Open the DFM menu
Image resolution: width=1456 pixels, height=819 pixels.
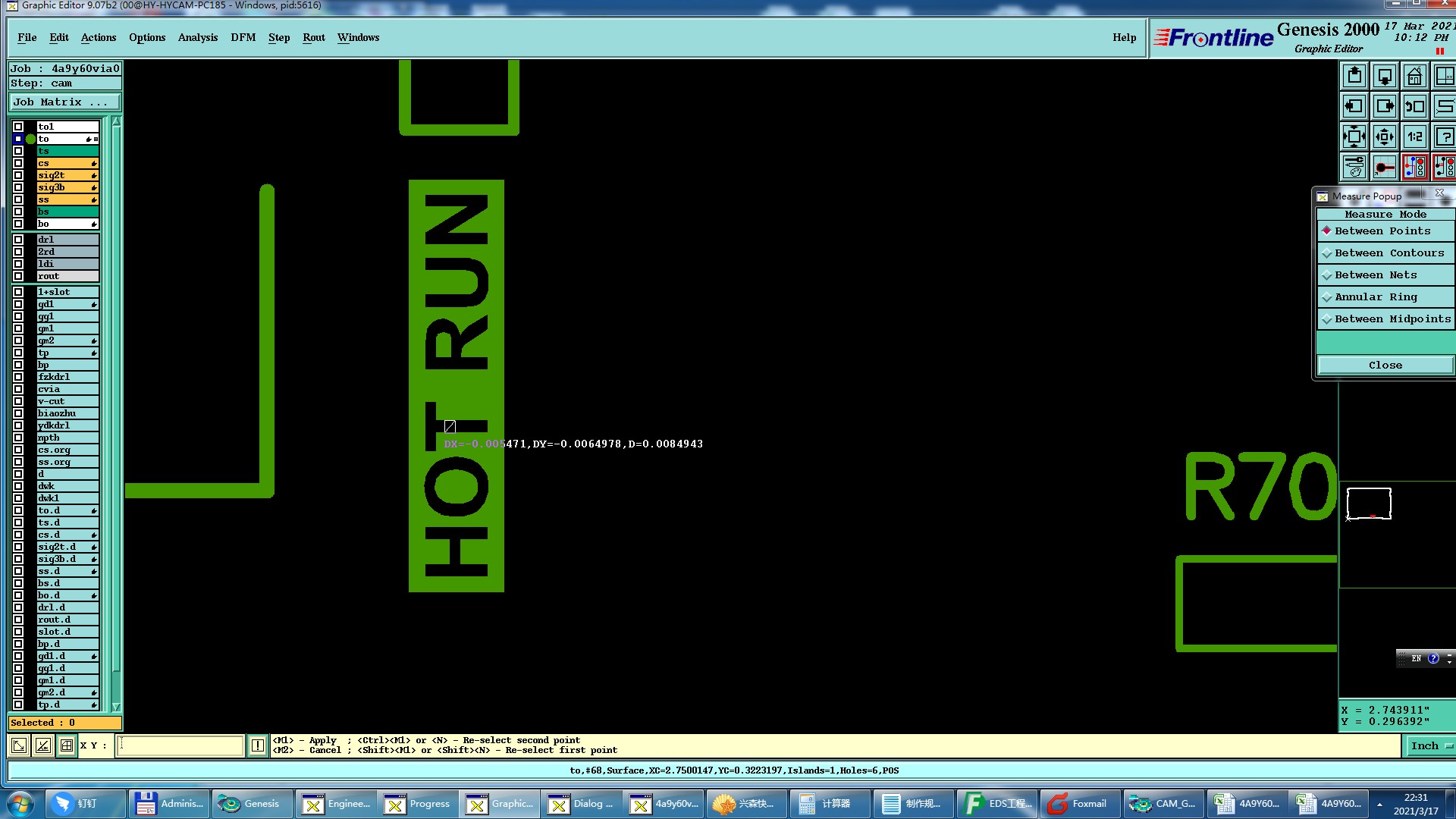click(x=243, y=38)
